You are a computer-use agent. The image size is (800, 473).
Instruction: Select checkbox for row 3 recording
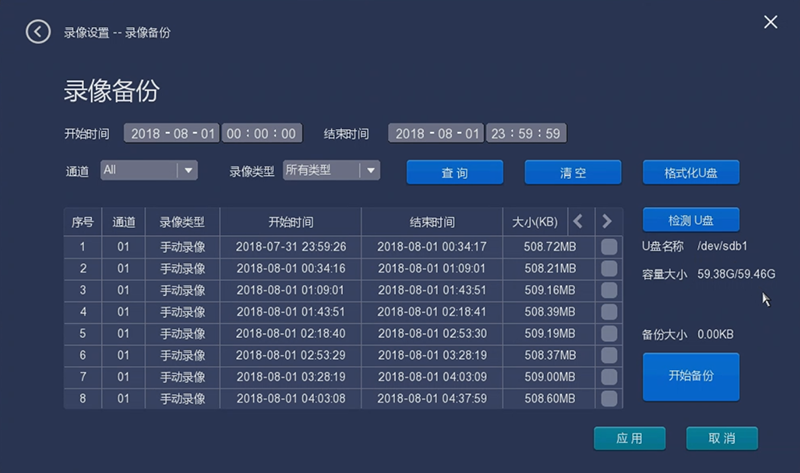coord(608,290)
